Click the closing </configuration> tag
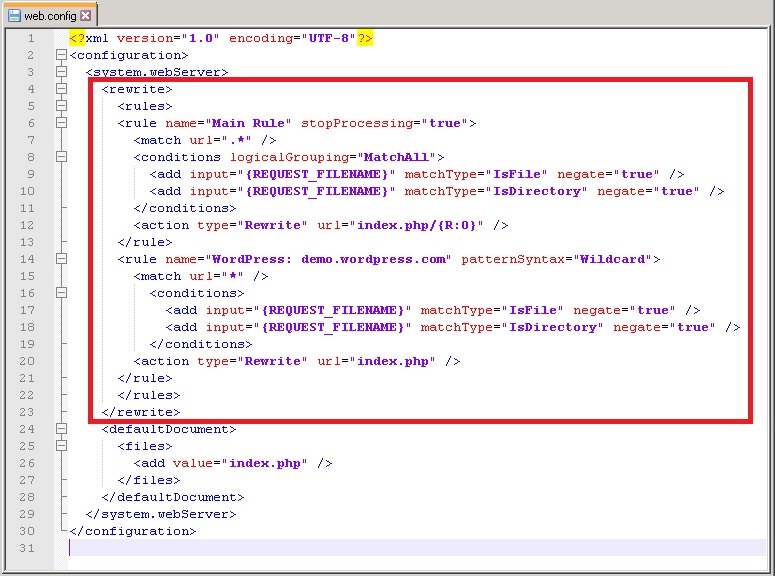 (132, 531)
